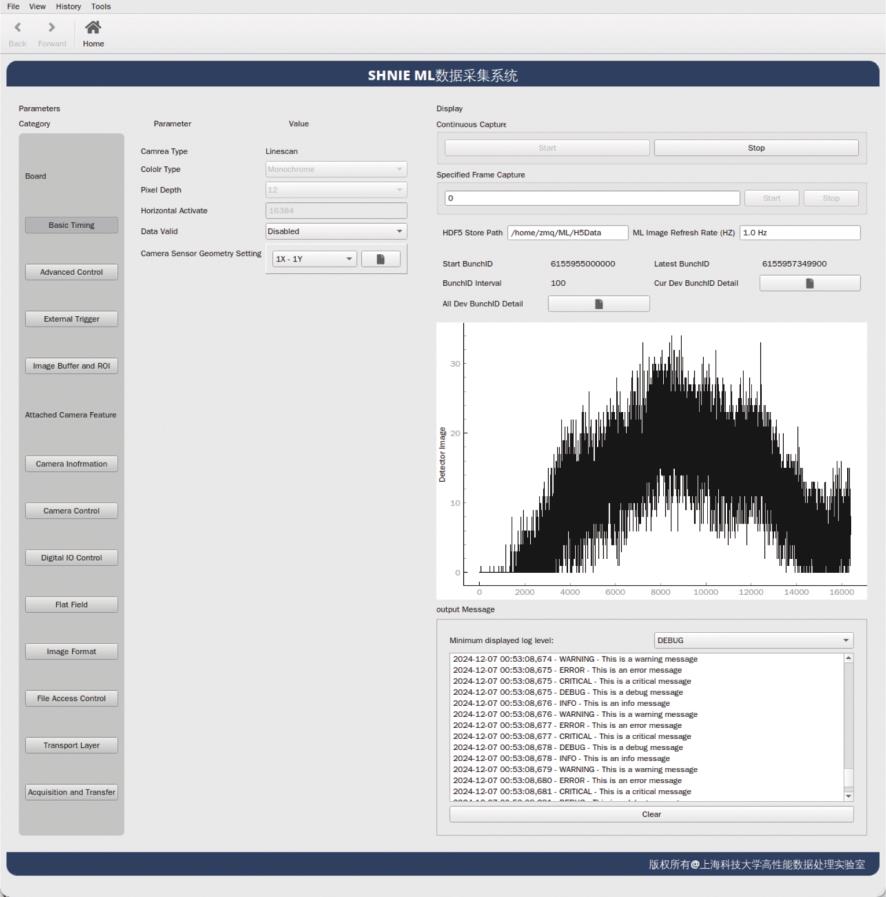Open minimum displayed log level dropdown
This screenshot has height=897, width=886.
pos(752,640)
